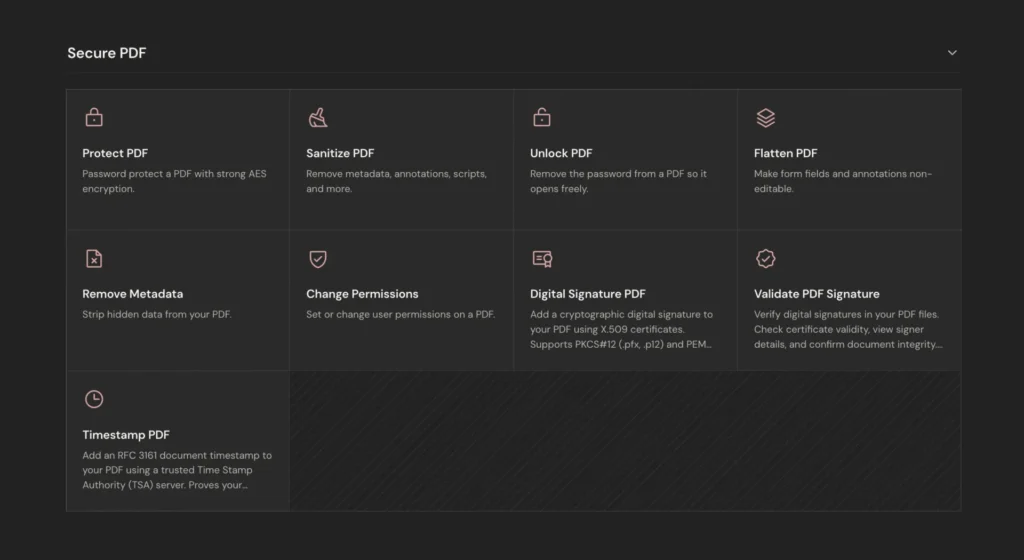This screenshot has height=560, width=1024.
Task: Click 'Make form fields and annotations non-editable' text
Action: coord(842,181)
